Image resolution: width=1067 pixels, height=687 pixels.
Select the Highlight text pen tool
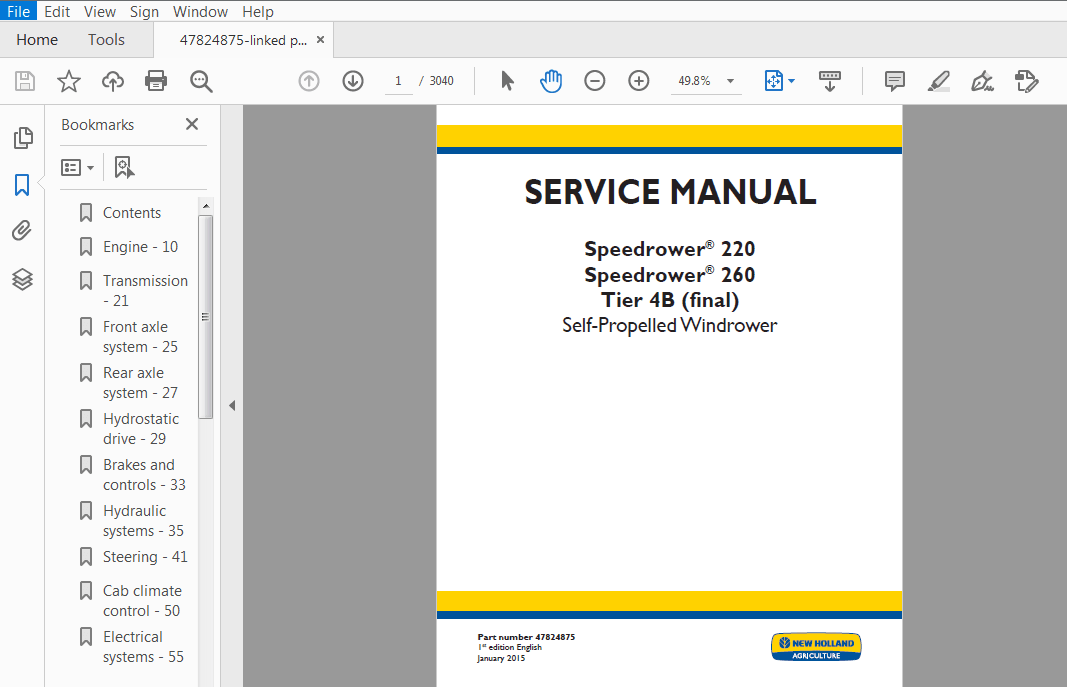point(938,81)
